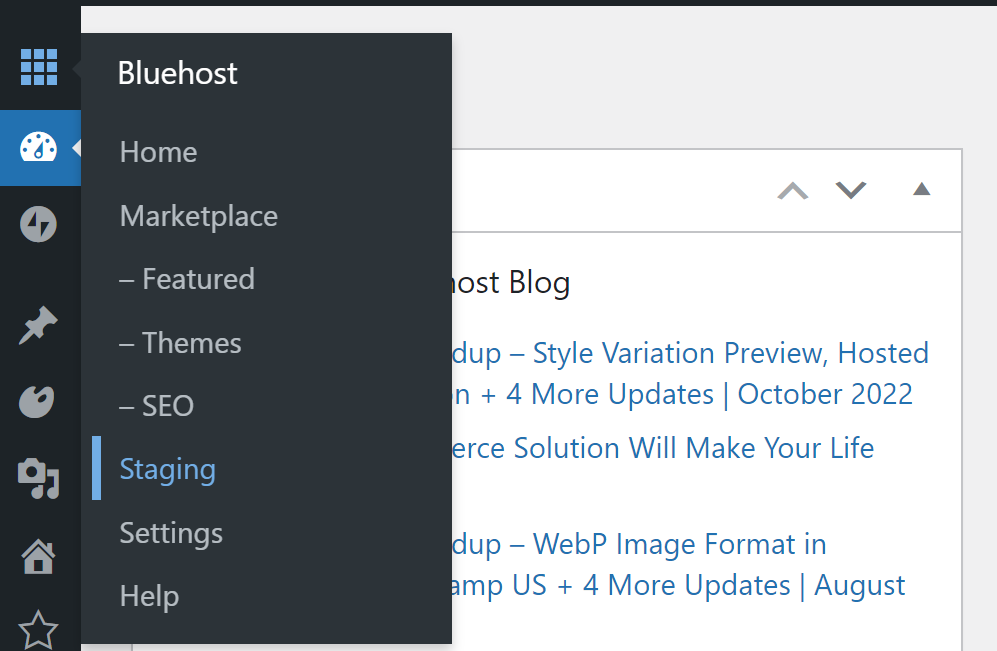
Task: Move the widget down using the down chevron
Action: [850, 190]
